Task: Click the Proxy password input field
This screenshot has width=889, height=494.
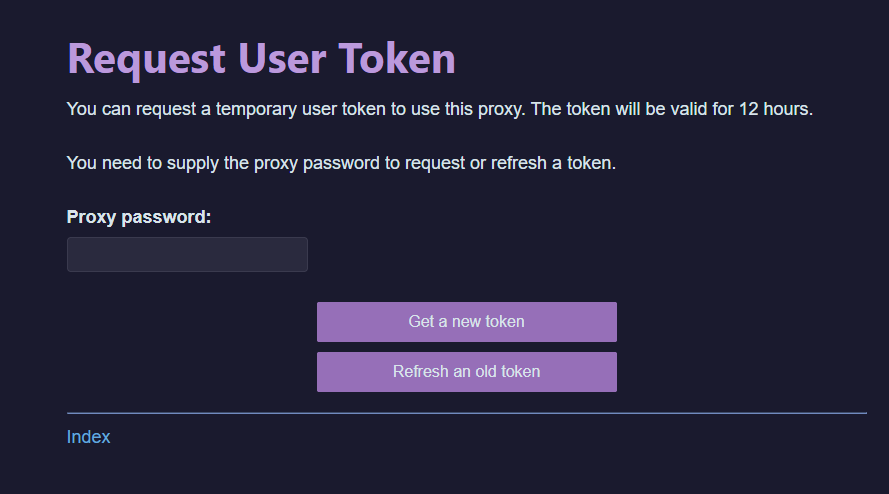Action: [187, 254]
